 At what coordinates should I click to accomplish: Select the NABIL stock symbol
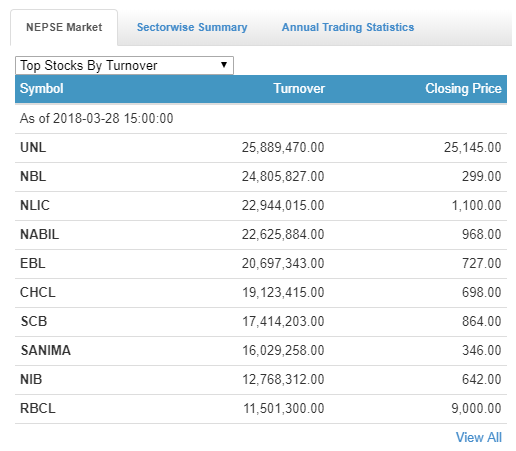[40, 234]
